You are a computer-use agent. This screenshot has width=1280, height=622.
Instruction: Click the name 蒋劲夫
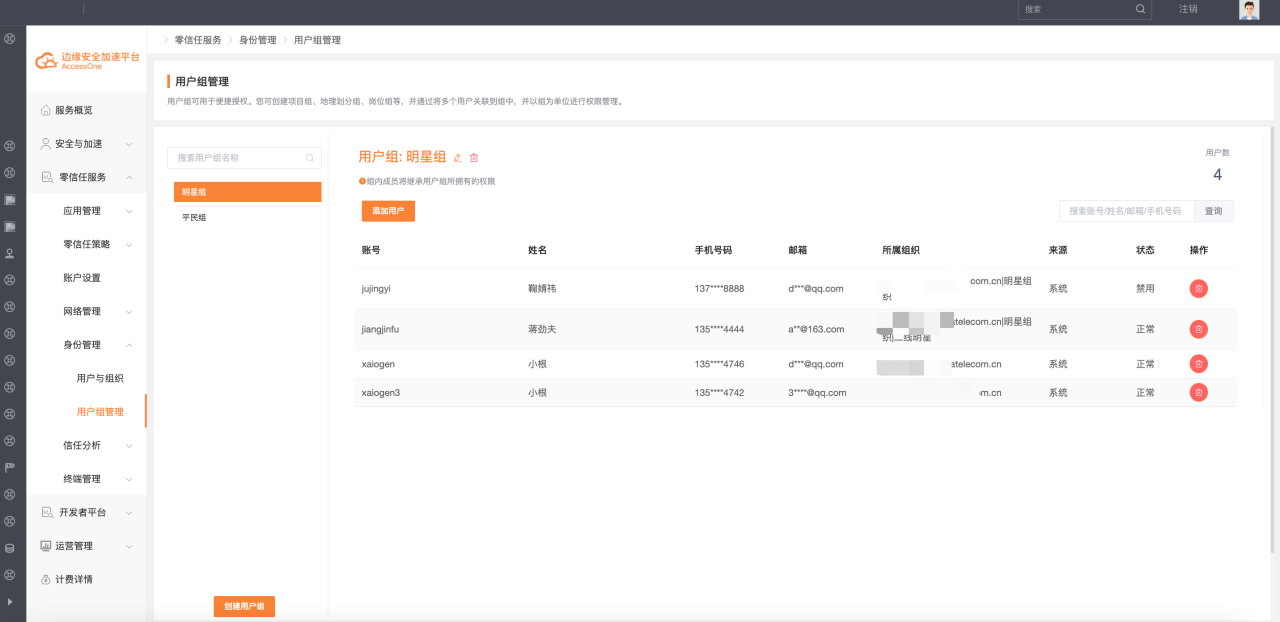click(x=542, y=329)
